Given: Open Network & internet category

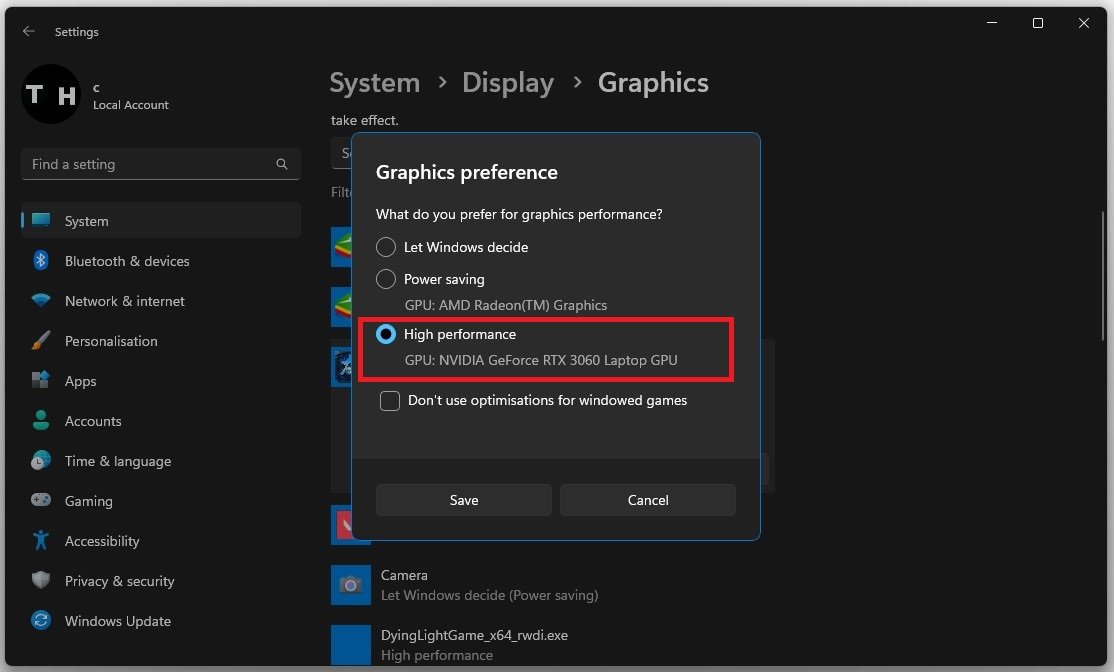Looking at the screenshot, I should click(161, 300).
